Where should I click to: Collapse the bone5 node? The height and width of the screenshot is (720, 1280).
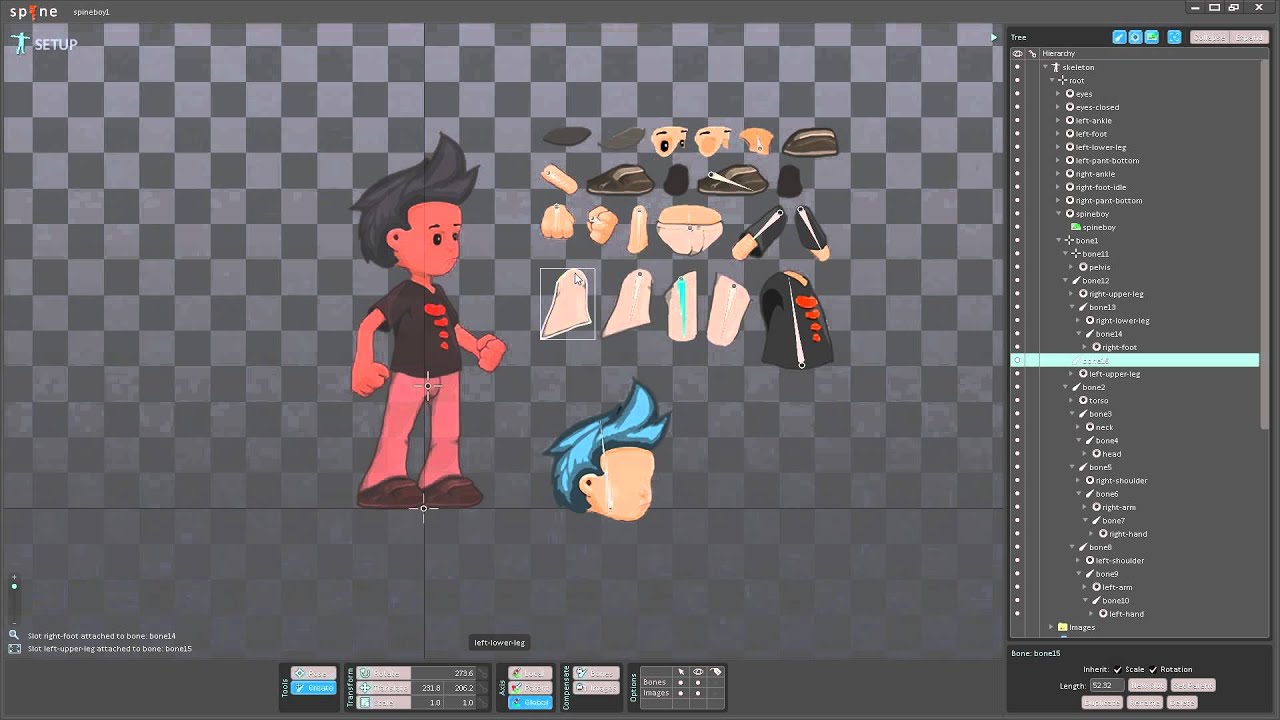point(1072,467)
